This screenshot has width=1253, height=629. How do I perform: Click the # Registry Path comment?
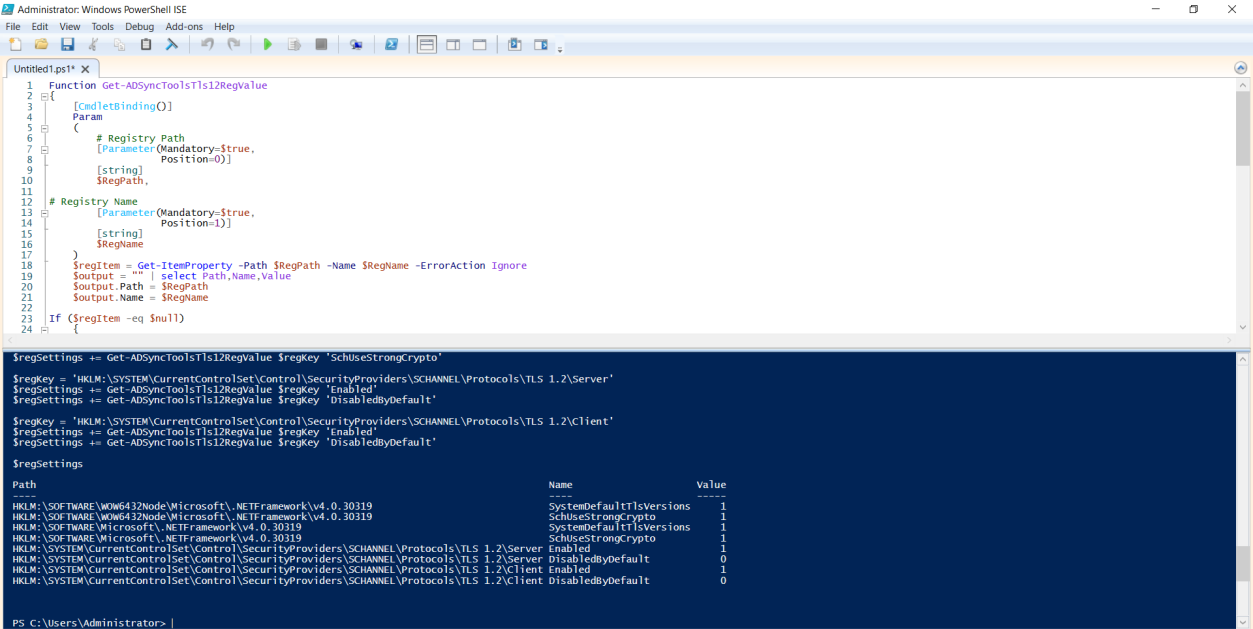pyautogui.click(x=140, y=138)
